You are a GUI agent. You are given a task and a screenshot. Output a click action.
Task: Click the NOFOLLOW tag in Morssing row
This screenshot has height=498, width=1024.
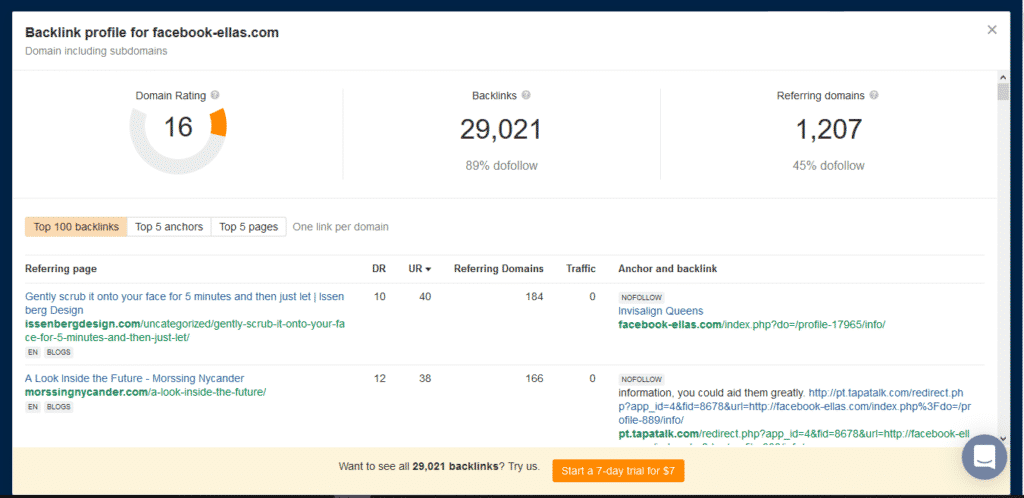pyautogui.click(x=641, y=379)
